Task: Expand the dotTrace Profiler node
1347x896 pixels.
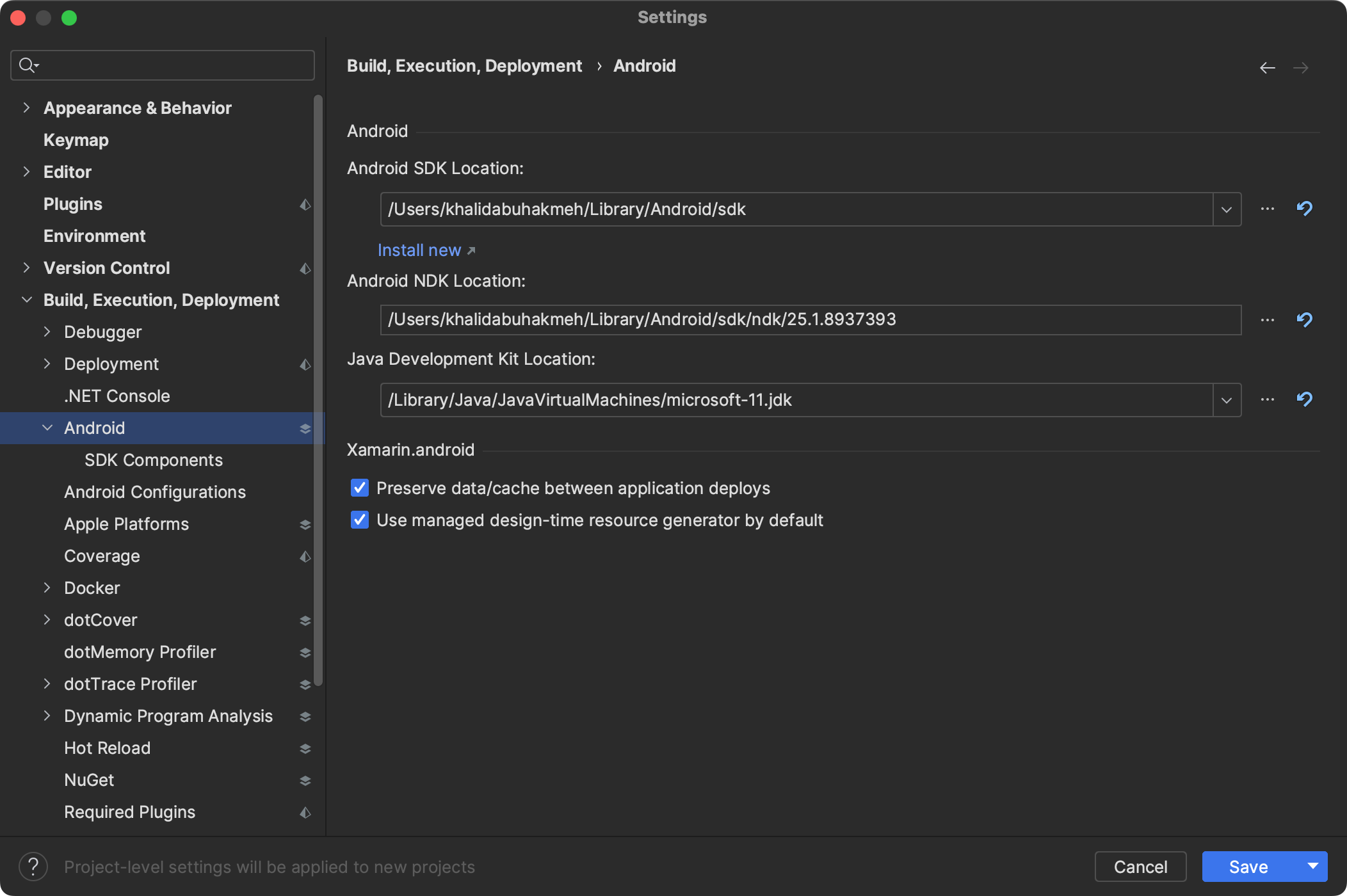Action: [x=47, y=684]
